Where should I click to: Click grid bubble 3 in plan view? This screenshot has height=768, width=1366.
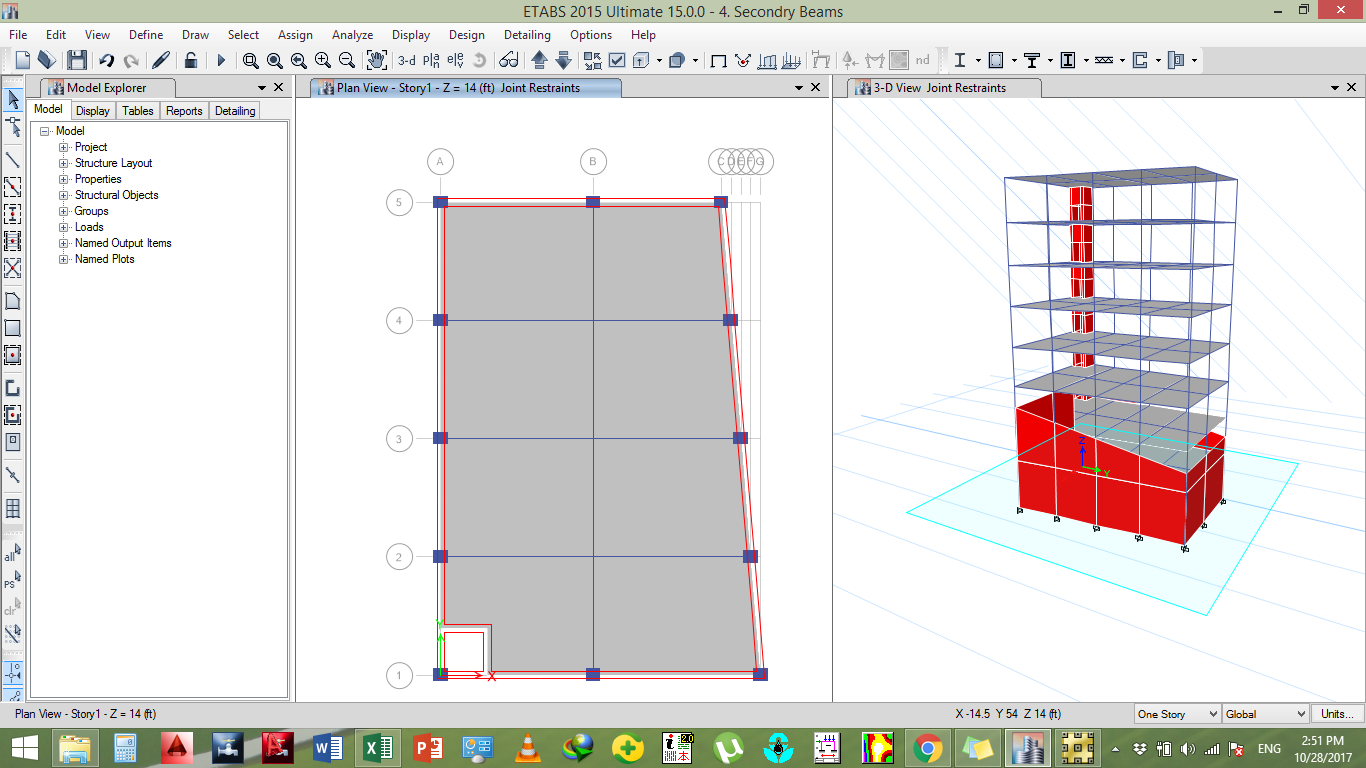(x=399, y=439)
